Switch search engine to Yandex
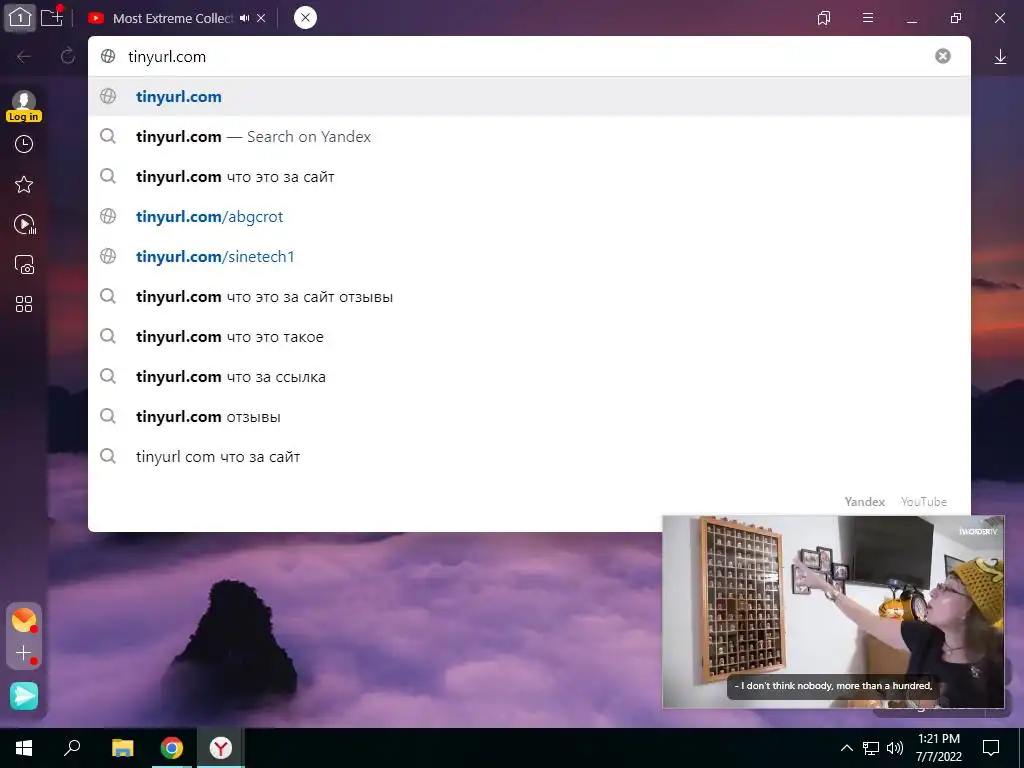This screenshot has height=768, width=1024. coord(865,502)
